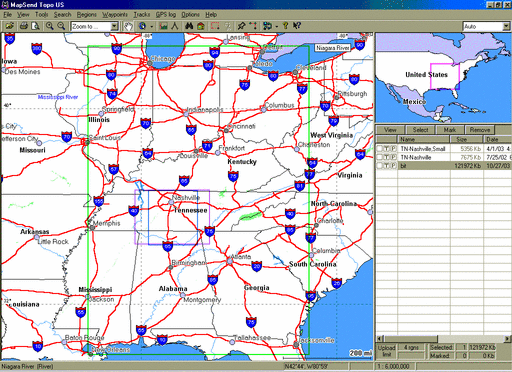Expand the GPS transfer icon dropdown arrow
Screen dimensions: 512x372
pyautogui.click(x=276, y=26)
